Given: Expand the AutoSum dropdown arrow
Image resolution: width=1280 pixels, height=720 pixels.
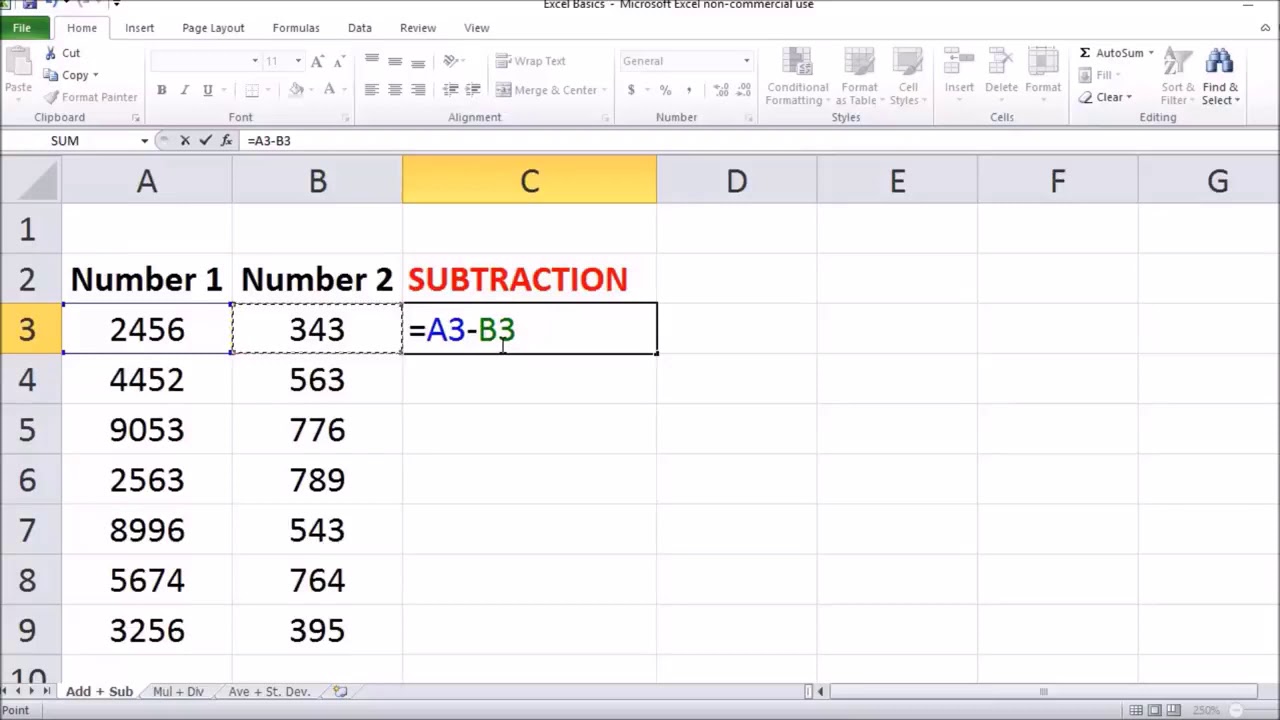Looking at the screenshot, I should click(x=1151, y=53).
